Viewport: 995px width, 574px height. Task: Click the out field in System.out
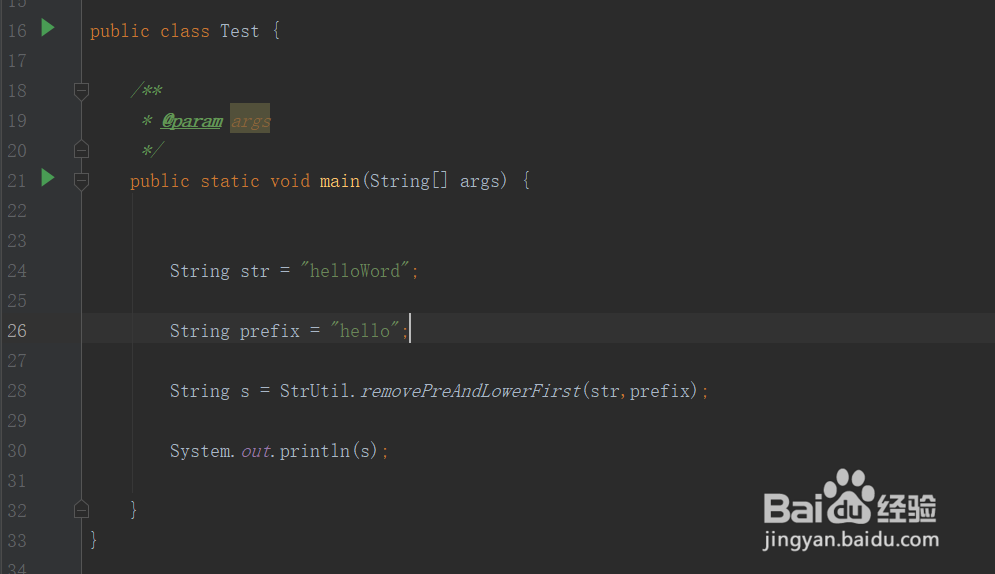click(x=256, y=451)
